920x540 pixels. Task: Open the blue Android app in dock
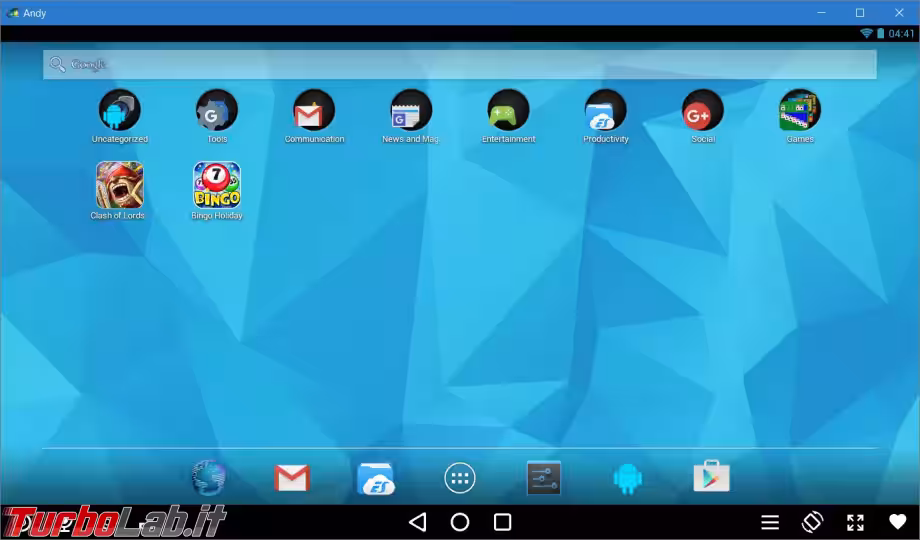628,478
